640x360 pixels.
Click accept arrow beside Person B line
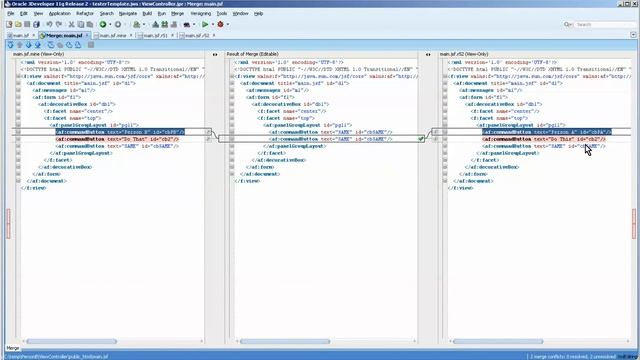[x=209, y=132]
